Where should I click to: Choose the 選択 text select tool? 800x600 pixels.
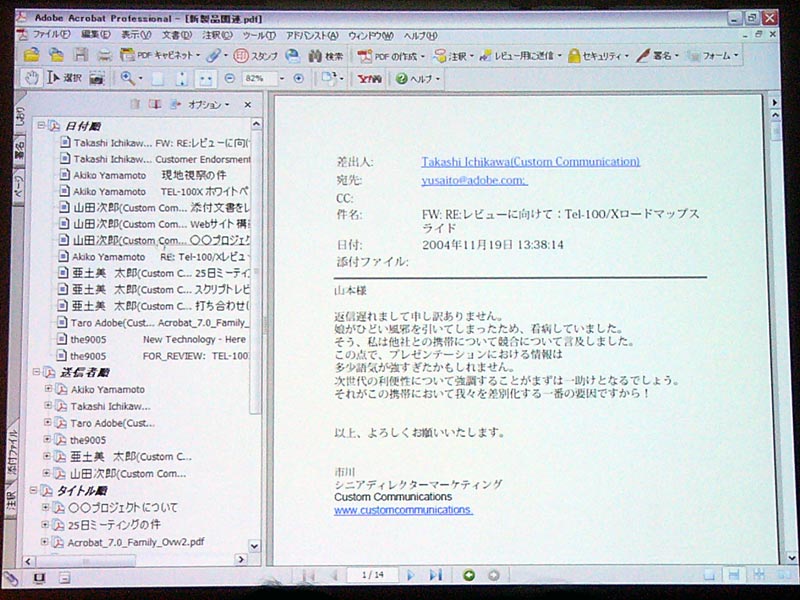64,78
